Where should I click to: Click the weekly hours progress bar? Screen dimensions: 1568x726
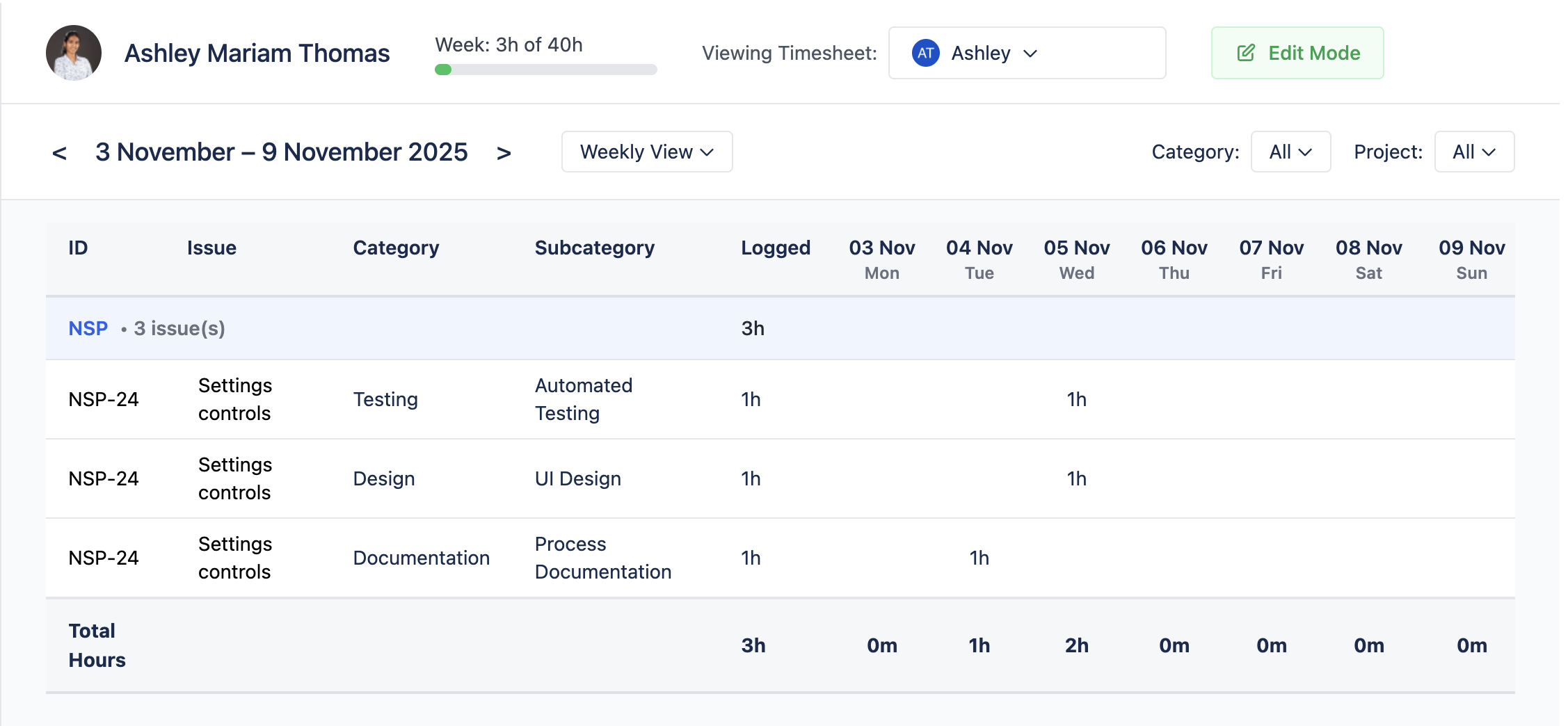(545, 70)
